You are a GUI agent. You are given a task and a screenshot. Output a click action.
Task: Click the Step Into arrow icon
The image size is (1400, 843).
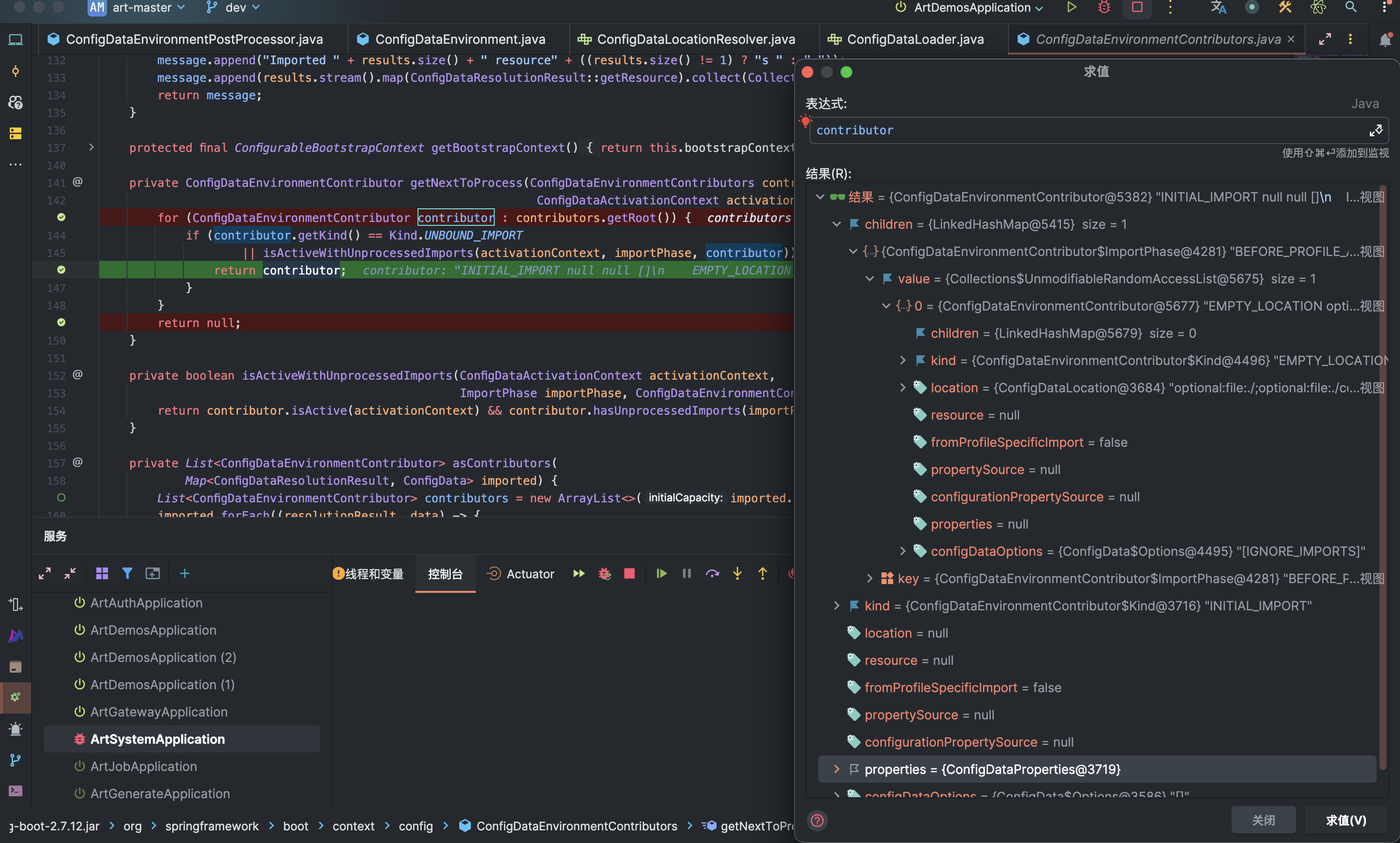tap(737, 574)
